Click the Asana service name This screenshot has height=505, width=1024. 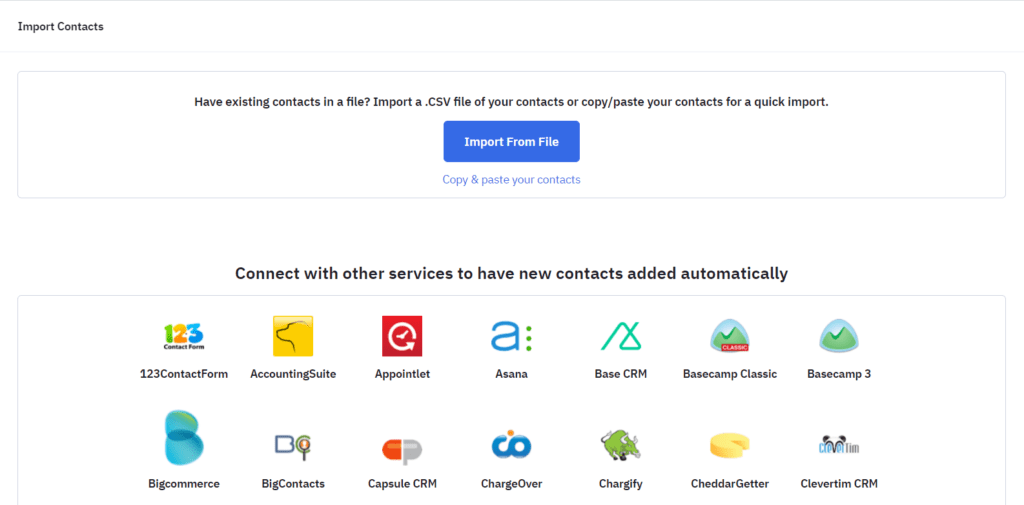(x=511, y=374)
